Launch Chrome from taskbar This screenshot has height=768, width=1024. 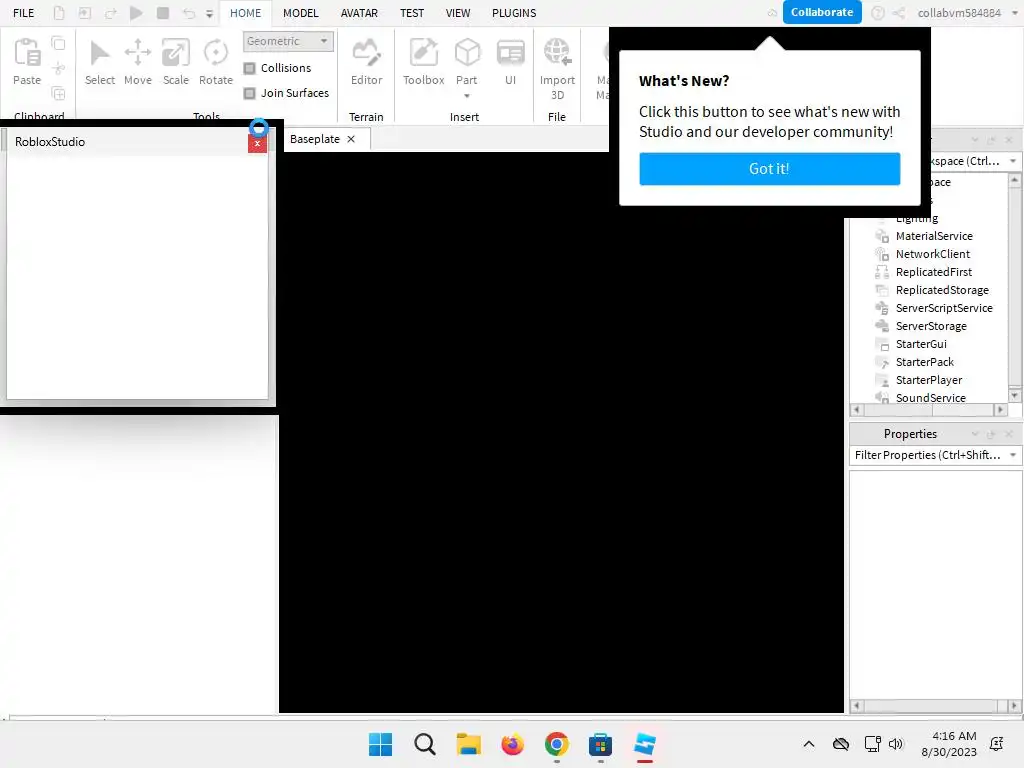[x=556, y=744]
